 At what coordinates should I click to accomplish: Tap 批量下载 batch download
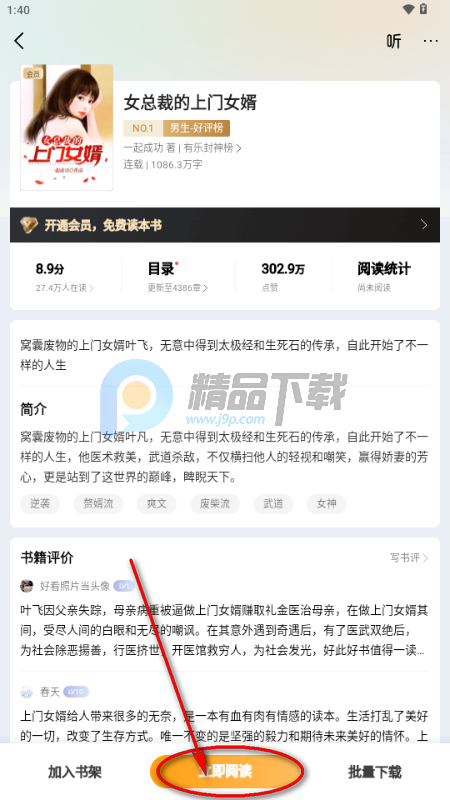pos(375,771)
